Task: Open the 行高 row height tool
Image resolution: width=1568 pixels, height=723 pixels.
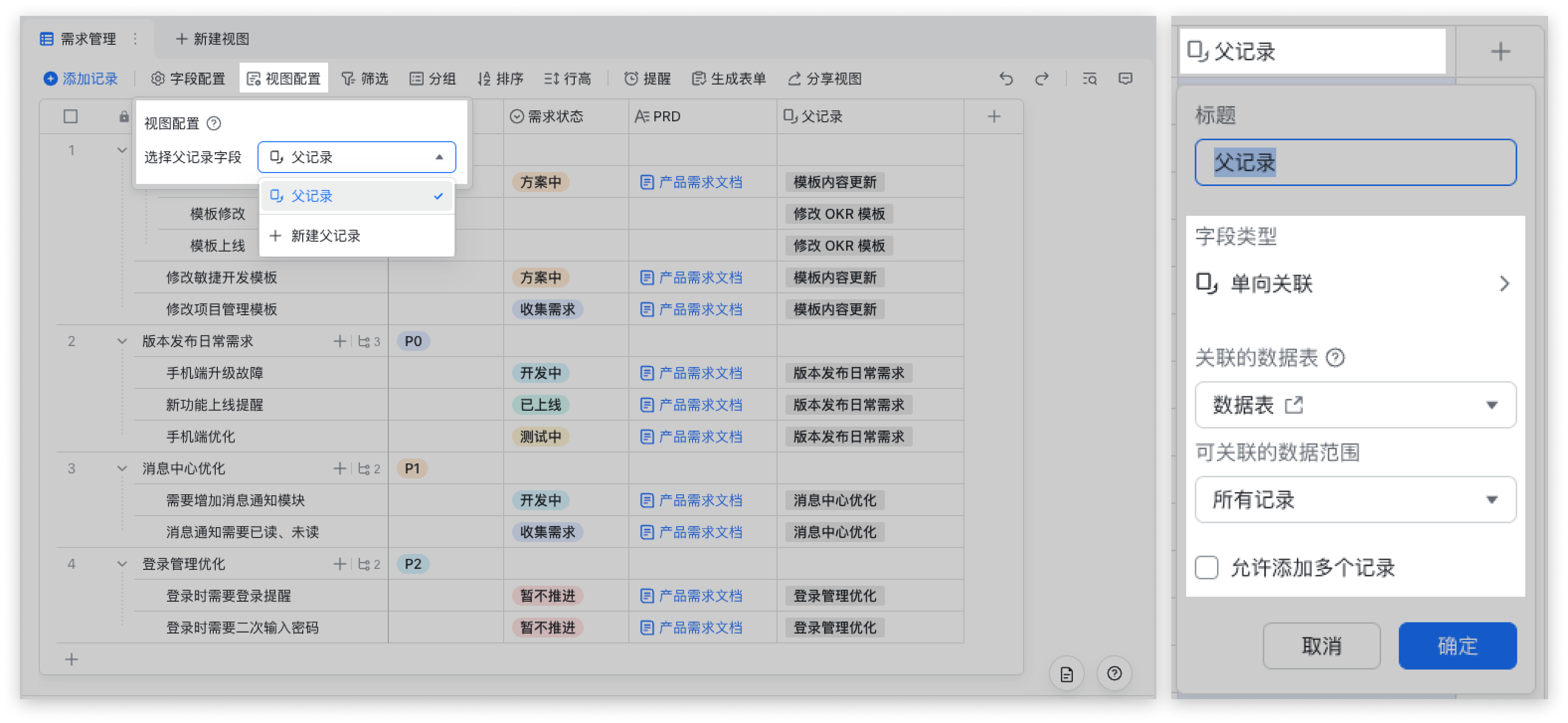Action: pos(567,79)
